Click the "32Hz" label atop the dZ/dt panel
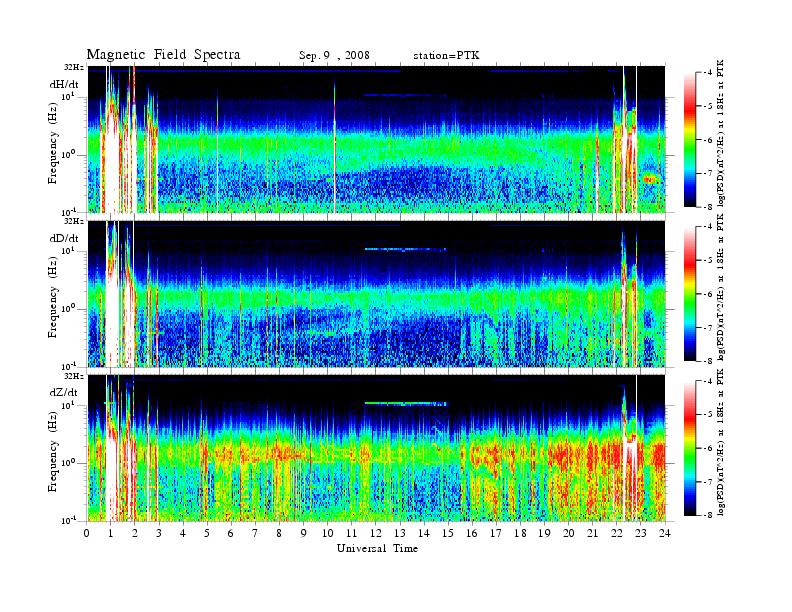 pos(74,376)
